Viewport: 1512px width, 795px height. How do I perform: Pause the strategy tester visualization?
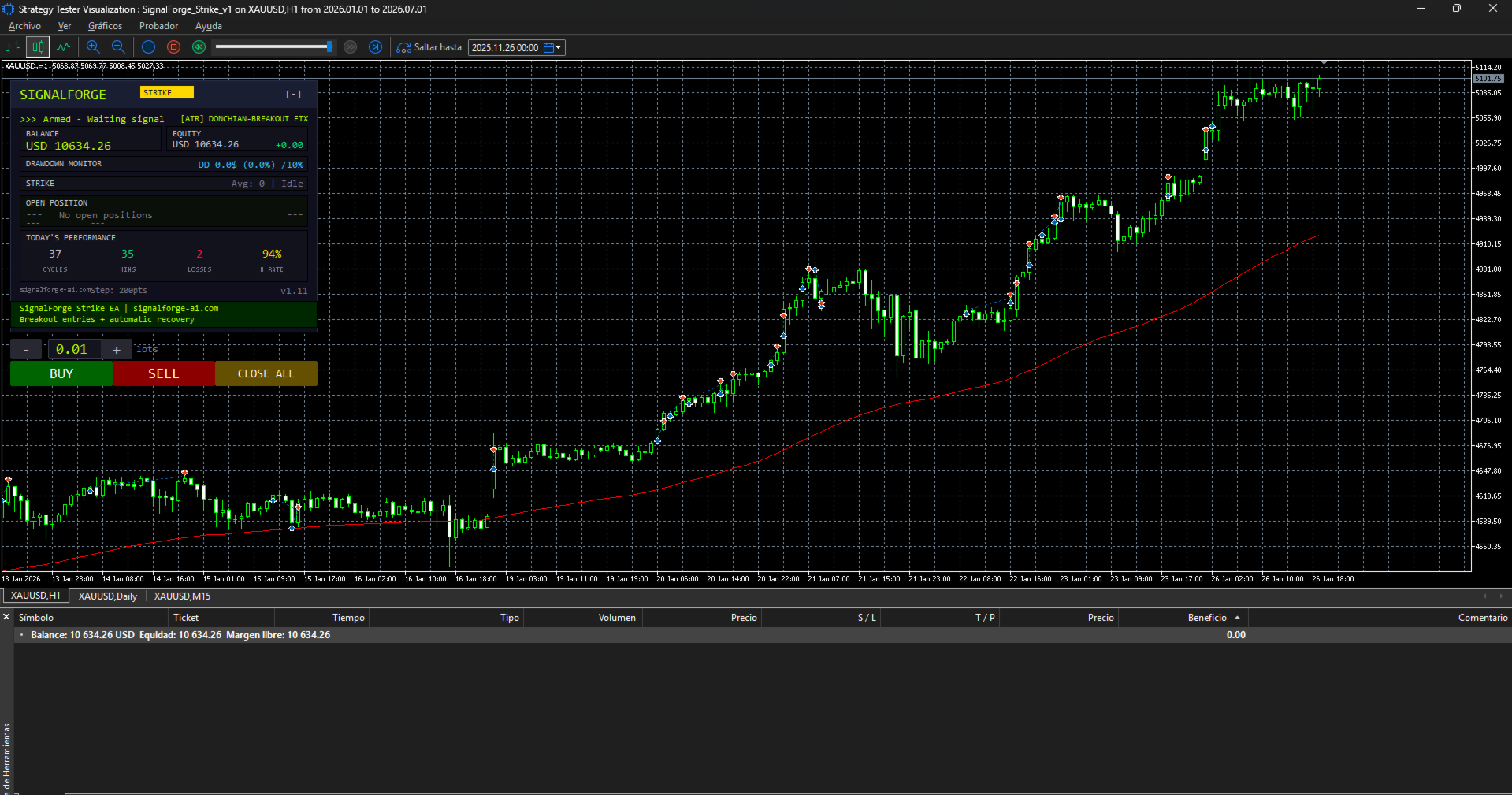[x=148, y=47]
